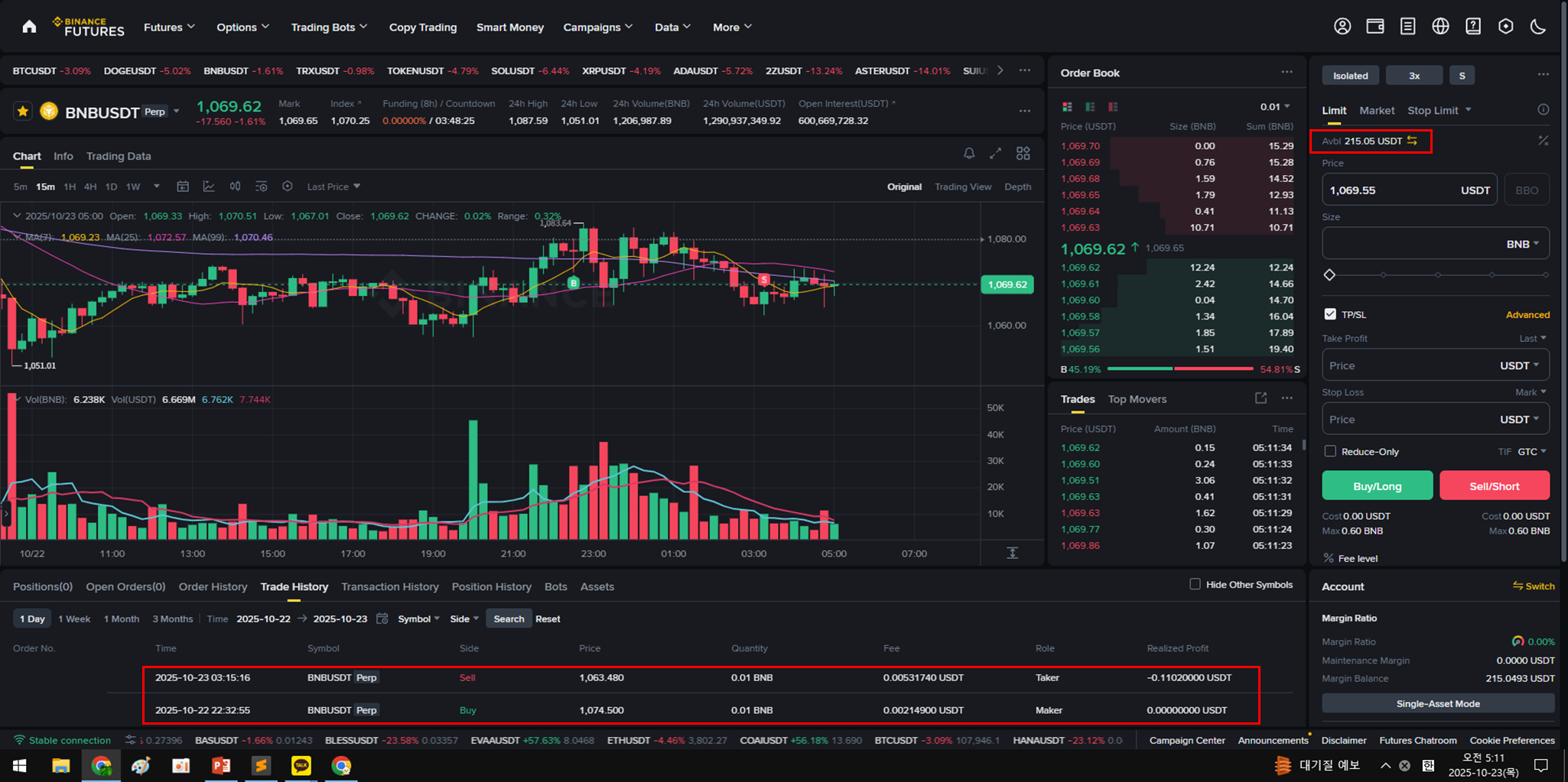Pop out the Trades panel
Image resolution: width=1568 pixels, height=782 pixels.
tap(1261, 398)
